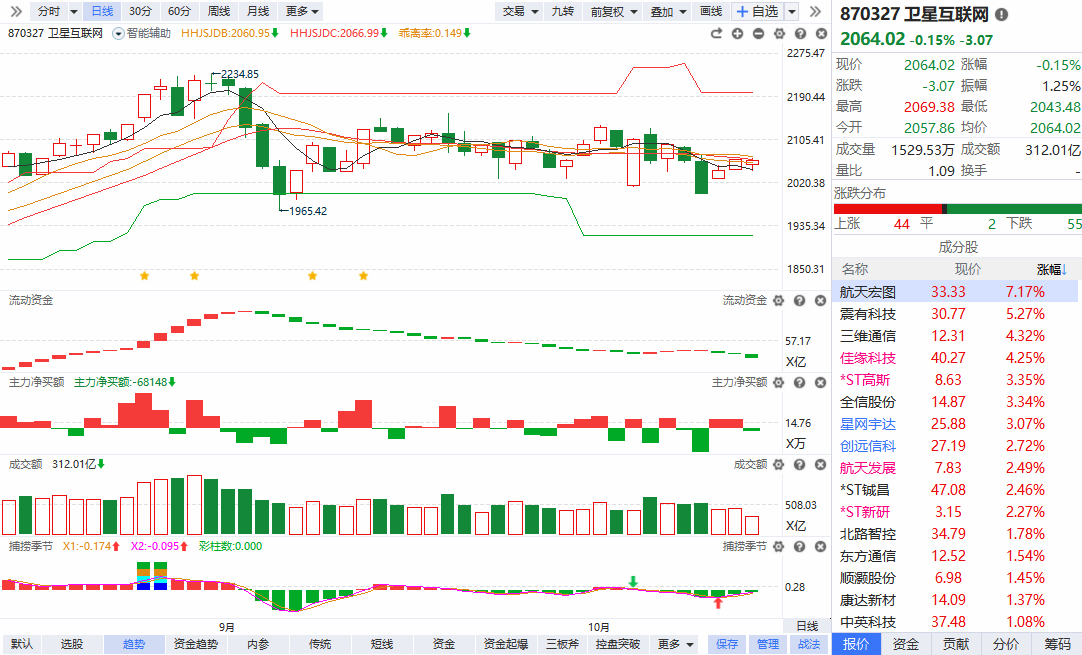The width and height of the screenshot is (1082, 655).
Task: Open settings gear for 捕捞季节 indicator
Action: tap(780, 546)
